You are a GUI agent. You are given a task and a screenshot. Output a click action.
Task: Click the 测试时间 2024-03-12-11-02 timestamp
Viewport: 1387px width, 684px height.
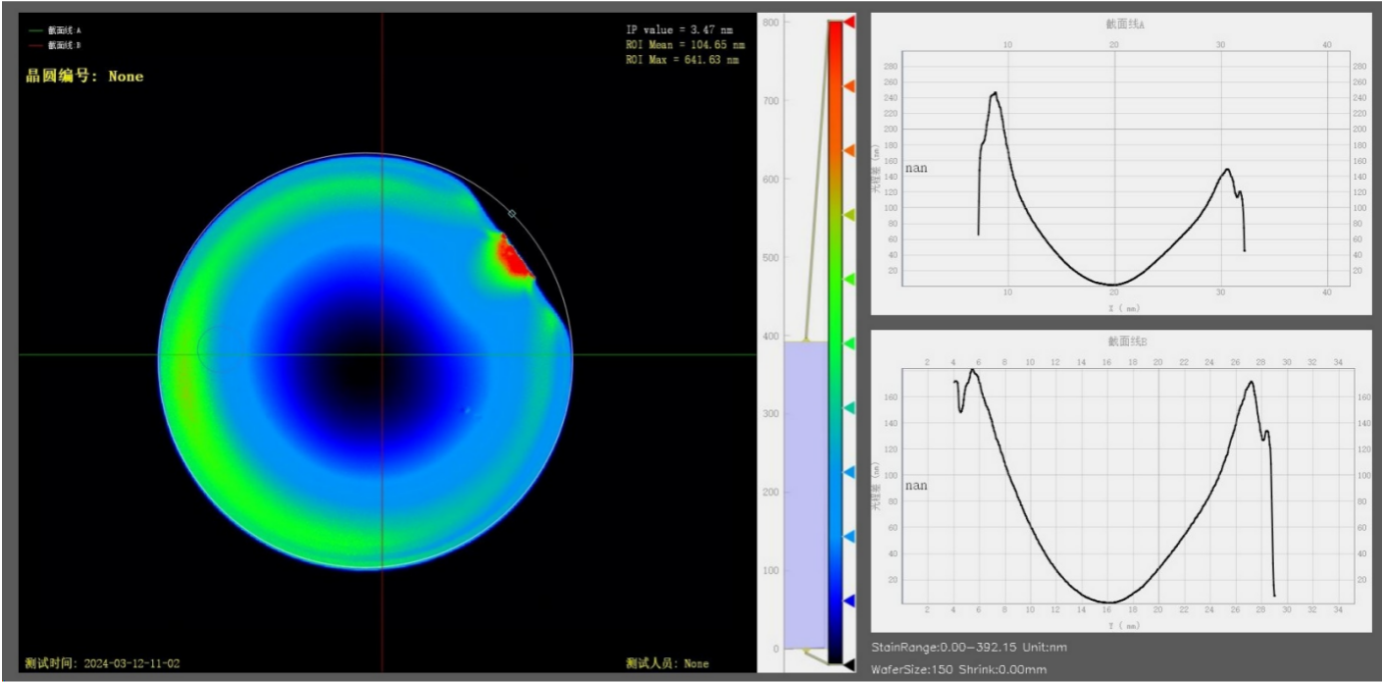click(x=103, y=663)
